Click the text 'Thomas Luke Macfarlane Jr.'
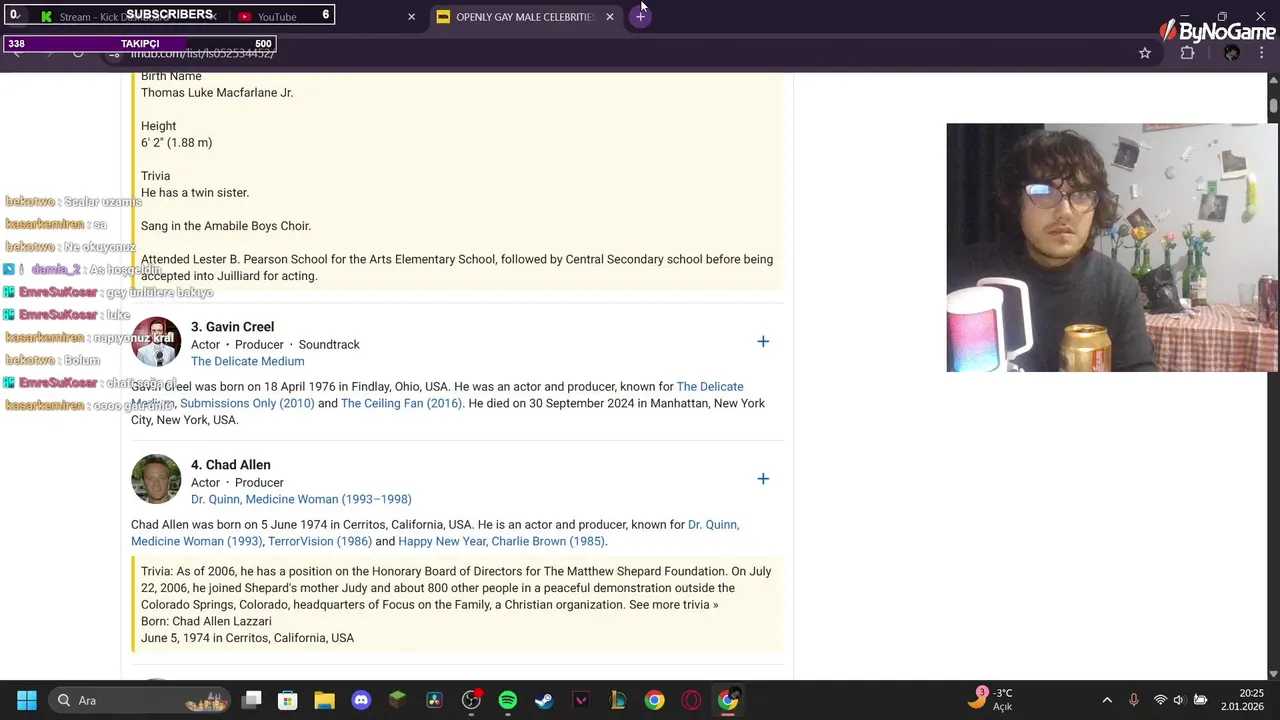 coord(217,92)
